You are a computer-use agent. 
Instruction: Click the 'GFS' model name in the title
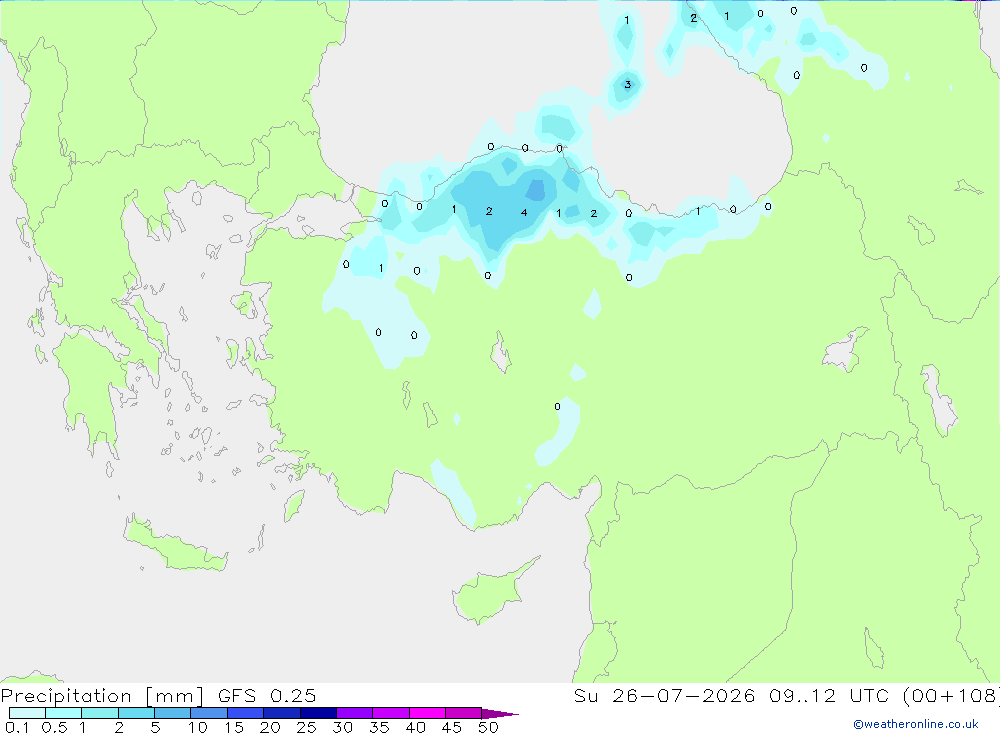tap(237, 696)
